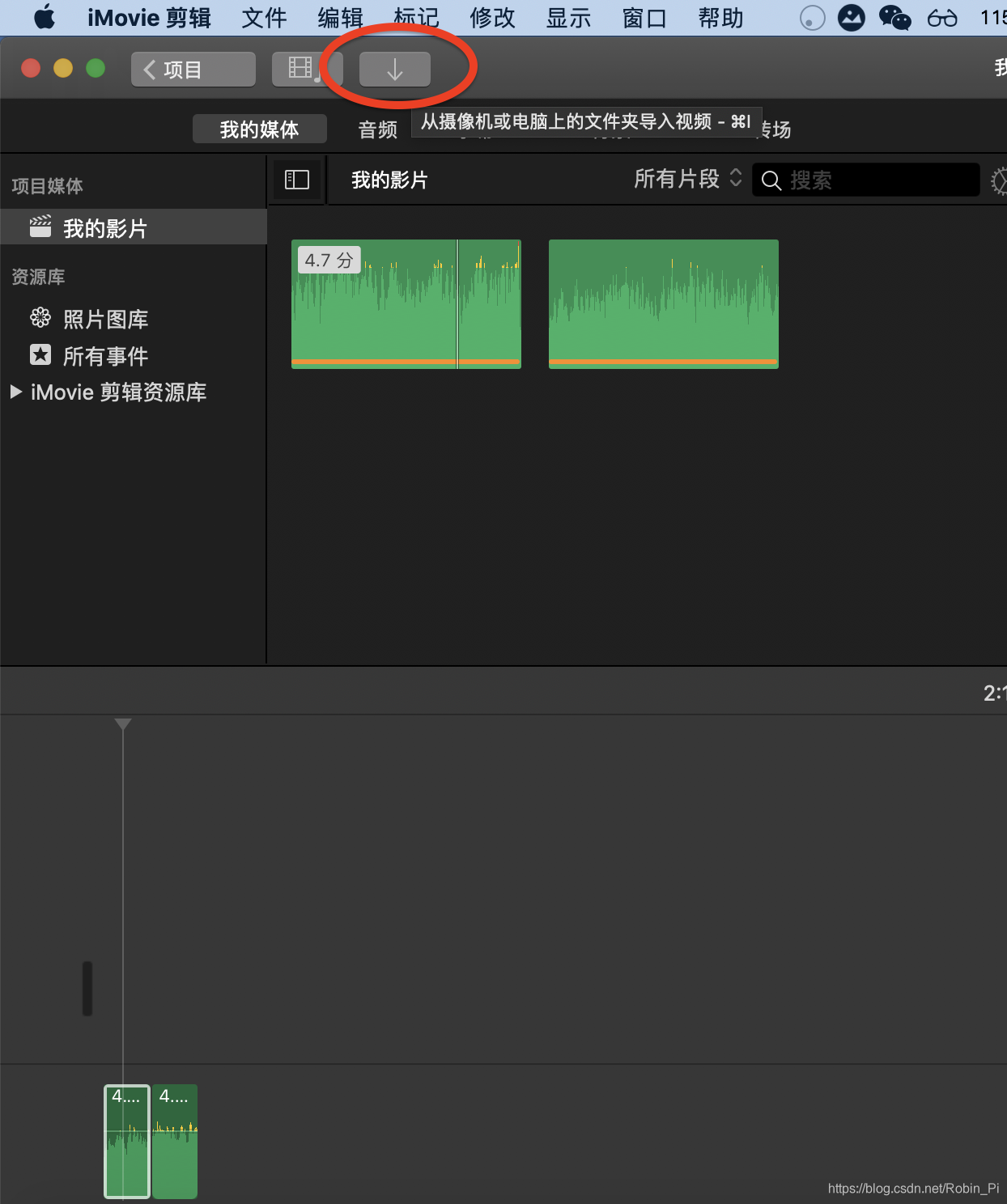Open the 文件 menu
Viewport: 1007px width, 1204px height.
coord(264,18)
